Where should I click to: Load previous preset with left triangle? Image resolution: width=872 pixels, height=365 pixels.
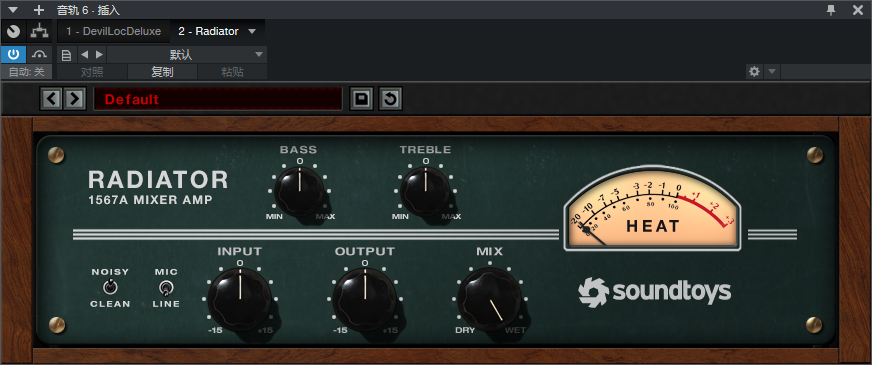85,55
